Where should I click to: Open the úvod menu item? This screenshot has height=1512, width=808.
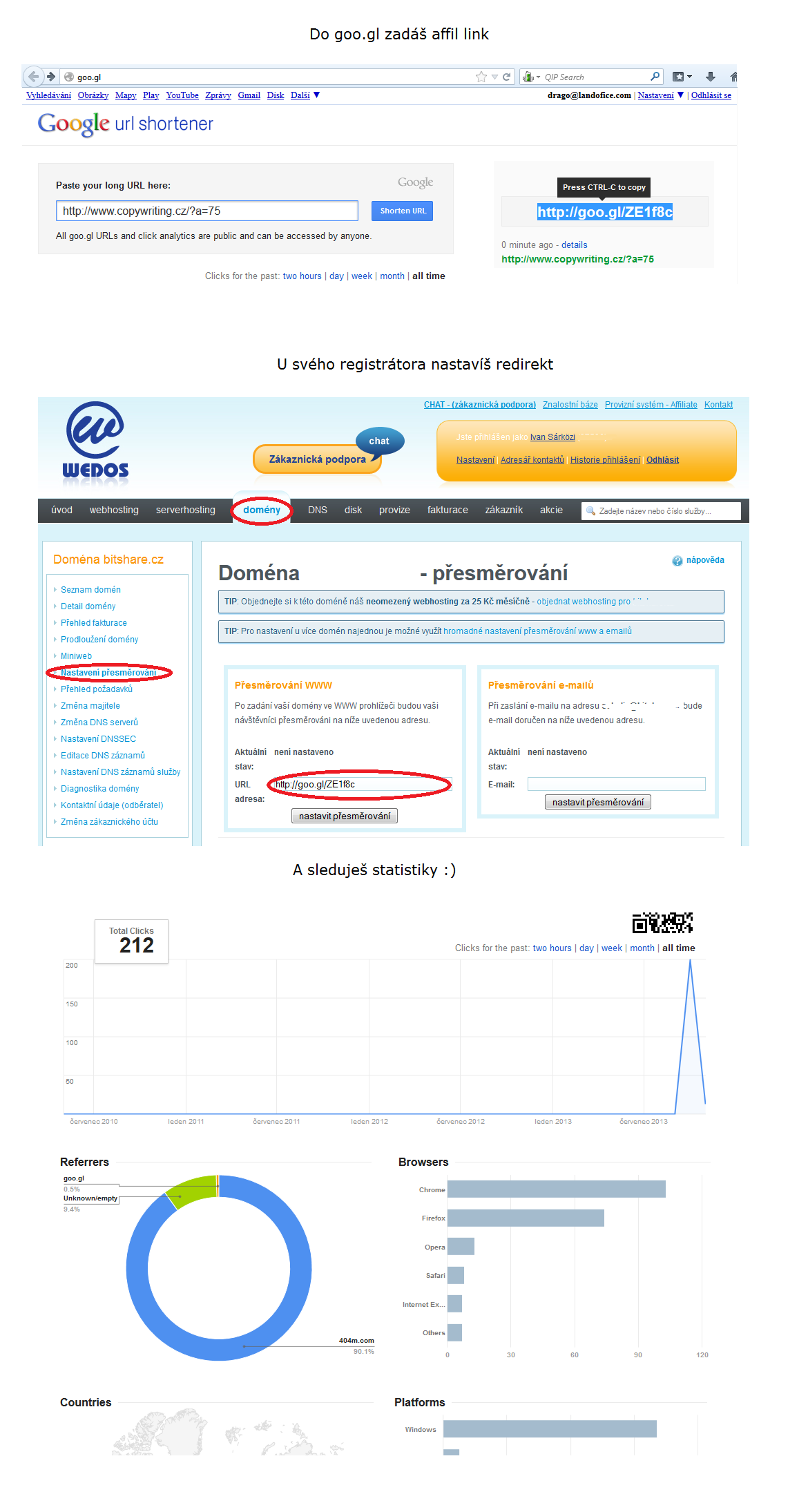(x=61, y=510)
